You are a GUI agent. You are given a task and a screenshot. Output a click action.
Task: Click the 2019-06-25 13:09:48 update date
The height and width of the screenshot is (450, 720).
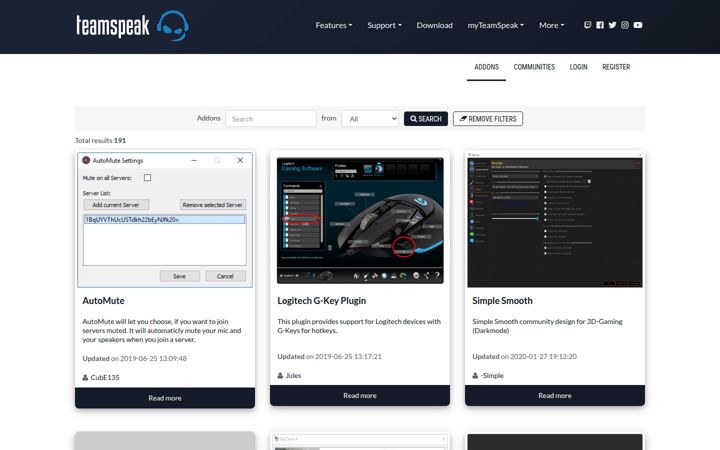153,359
